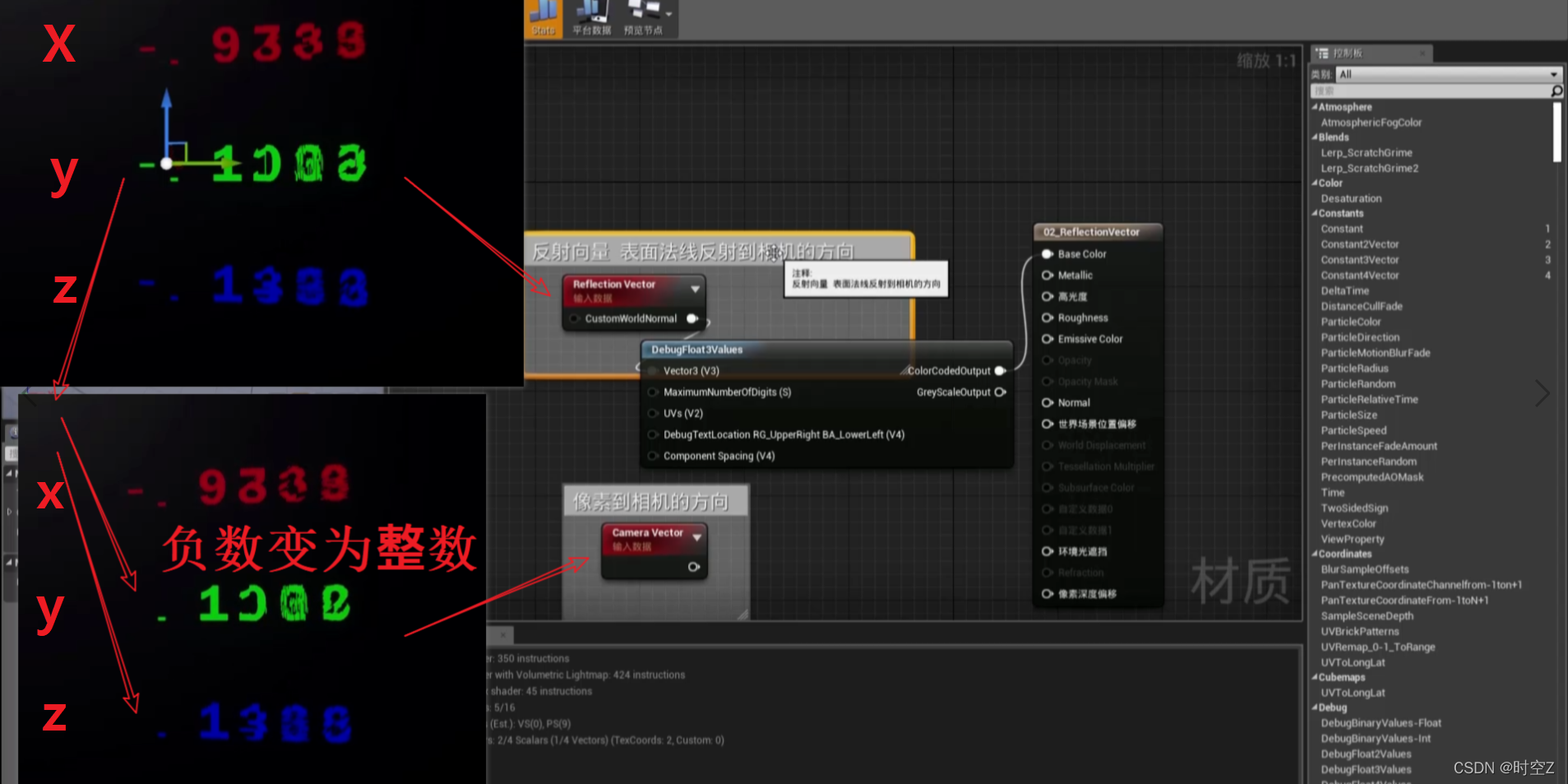Click the 搜索 search input field

pyautogui.click(x=1431, y=90)
